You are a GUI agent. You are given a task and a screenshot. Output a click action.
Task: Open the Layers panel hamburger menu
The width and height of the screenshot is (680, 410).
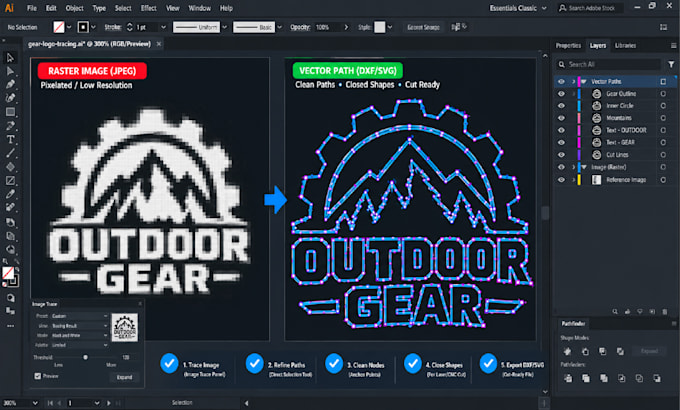(673, 46)
